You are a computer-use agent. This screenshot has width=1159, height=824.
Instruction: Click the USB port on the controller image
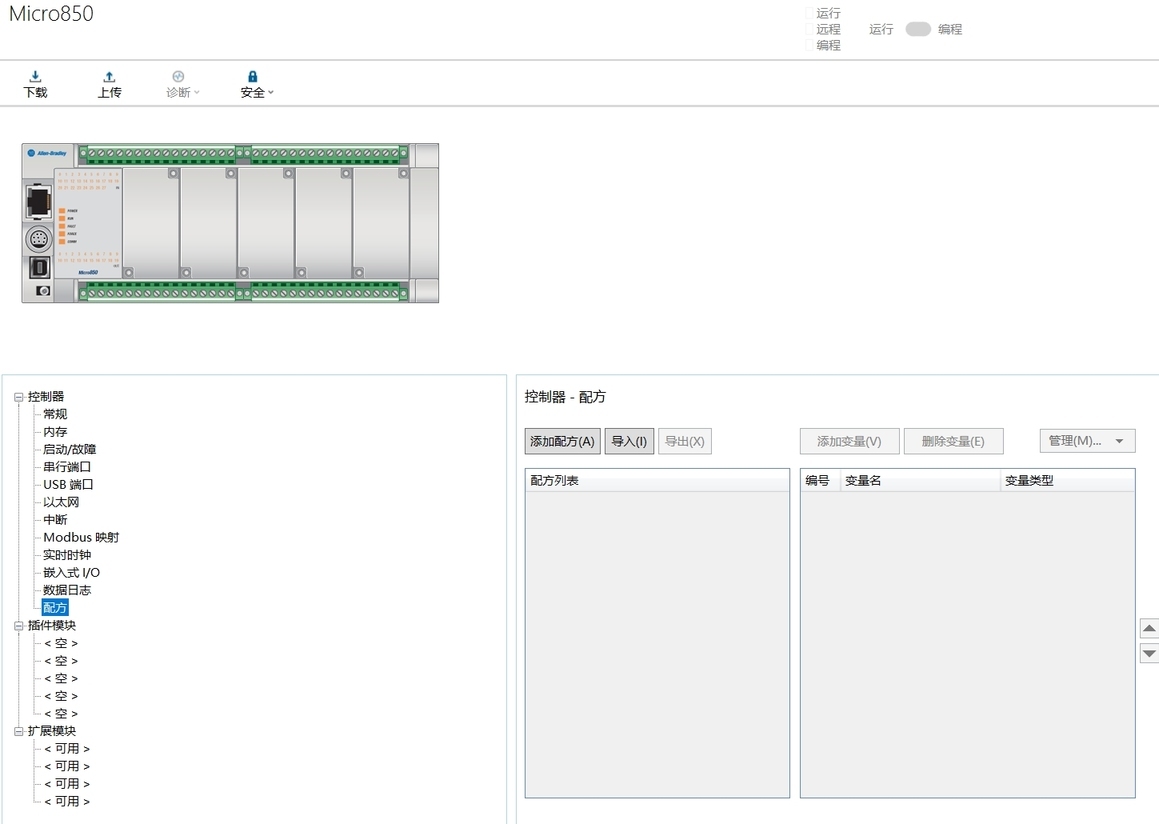click(38, 266)
